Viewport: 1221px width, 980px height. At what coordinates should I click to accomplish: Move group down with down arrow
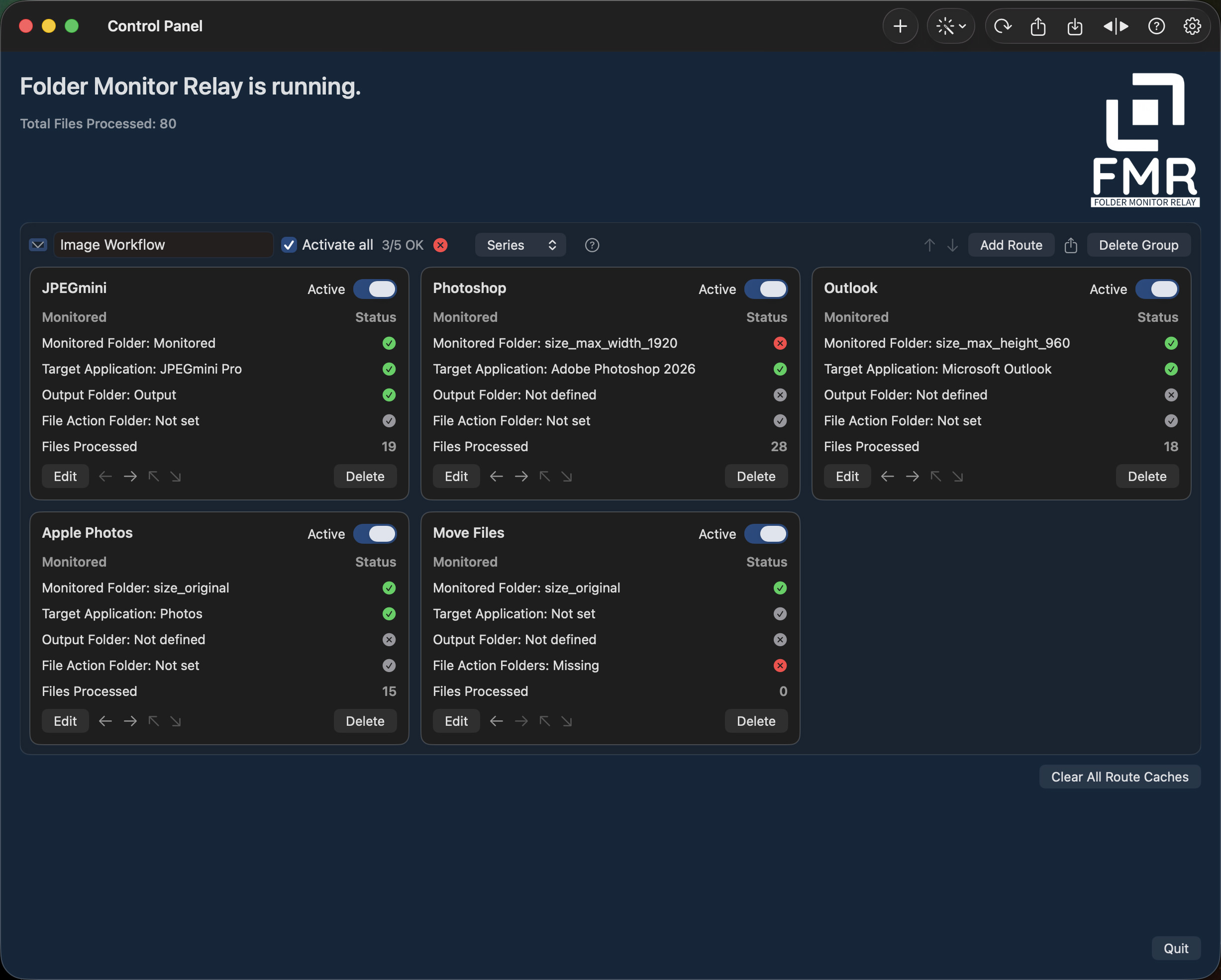tap(952, 245)
